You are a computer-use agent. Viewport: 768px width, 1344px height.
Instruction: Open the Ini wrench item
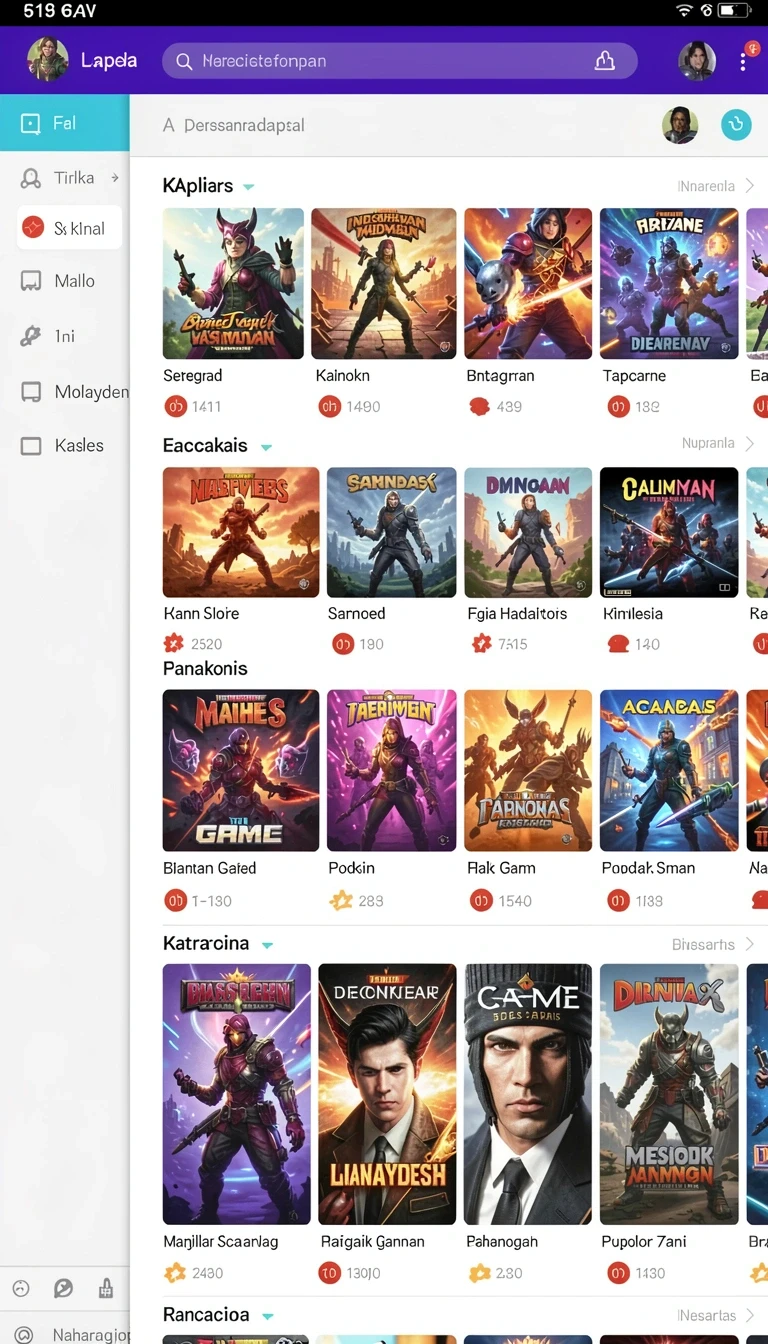click(65, 336)
